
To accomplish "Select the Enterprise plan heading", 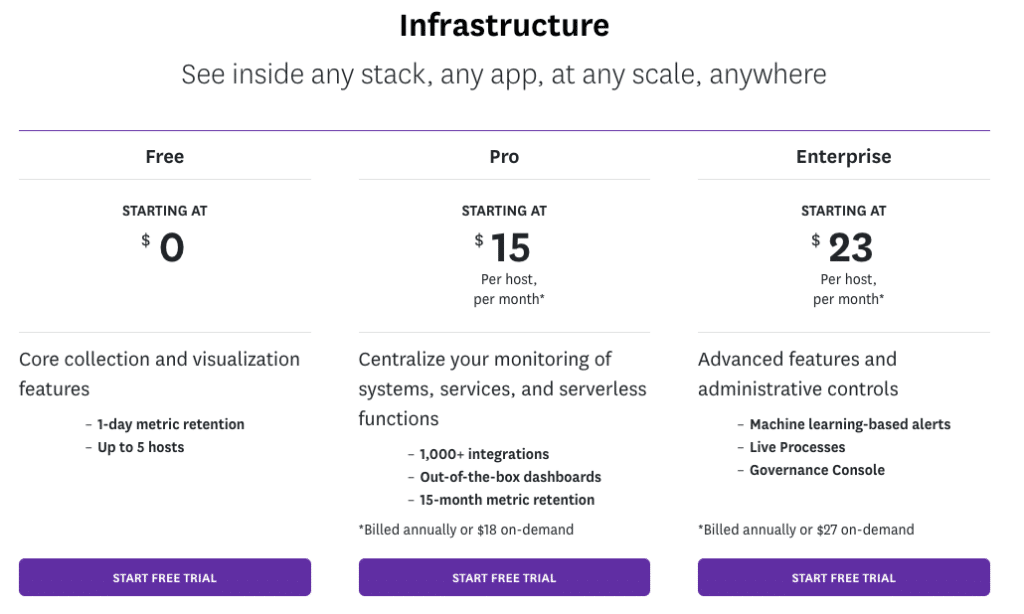I will pyautogui.click(x=843, y=156).
